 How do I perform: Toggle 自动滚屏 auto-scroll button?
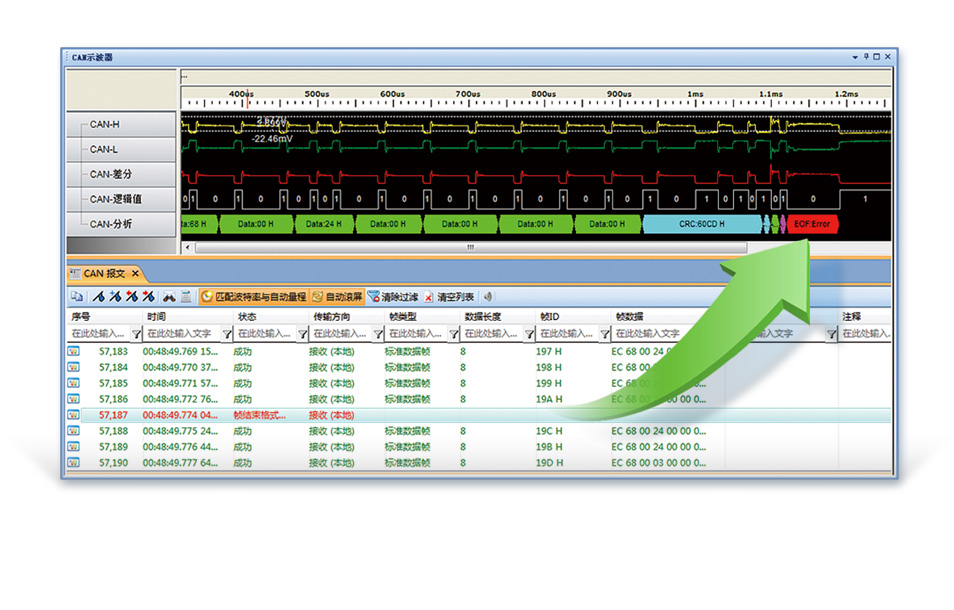tap(337, 297)
